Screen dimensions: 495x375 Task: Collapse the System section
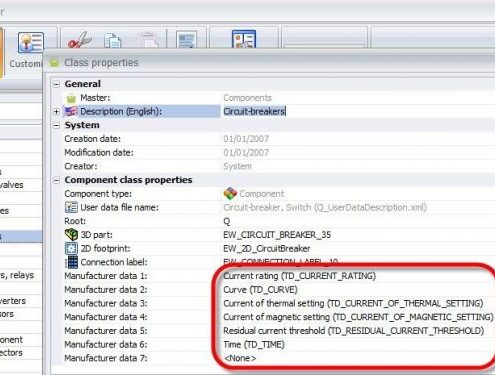coord(57,125)
